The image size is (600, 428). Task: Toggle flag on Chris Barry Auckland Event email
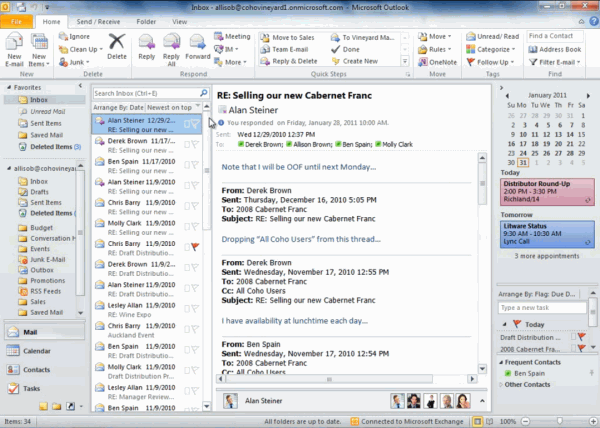coord(195,329)
